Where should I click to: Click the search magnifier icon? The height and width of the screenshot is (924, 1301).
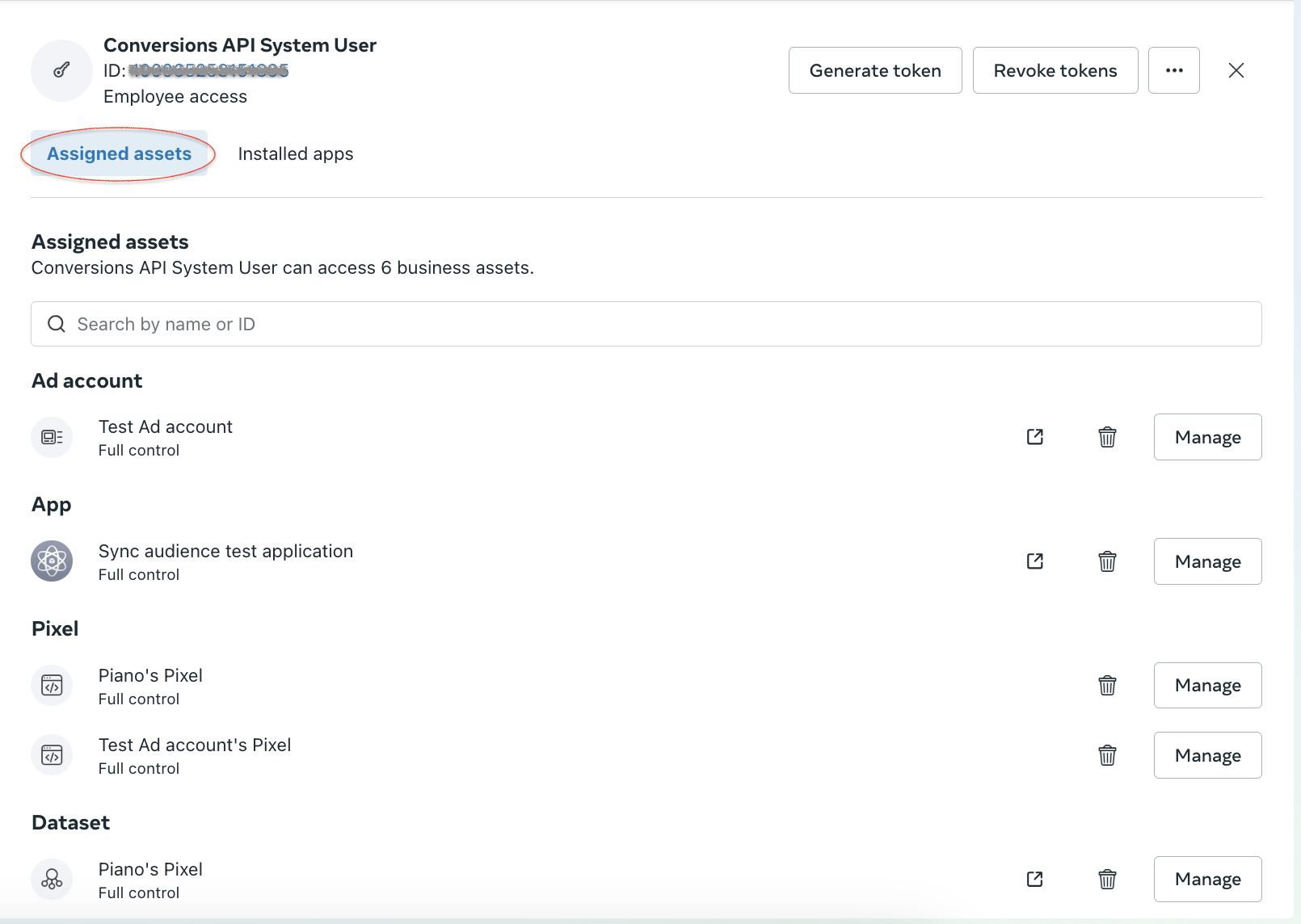pyautogui.click(x=56, y=324)
